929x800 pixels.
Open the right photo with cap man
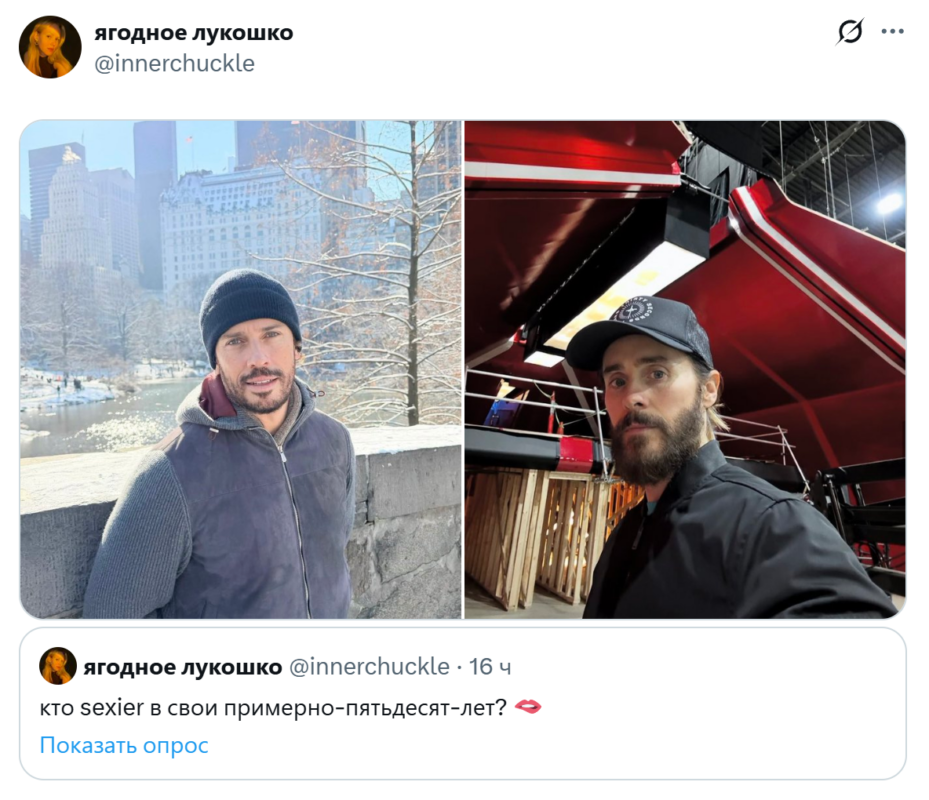pyautogui.click(x=685, y=370)
